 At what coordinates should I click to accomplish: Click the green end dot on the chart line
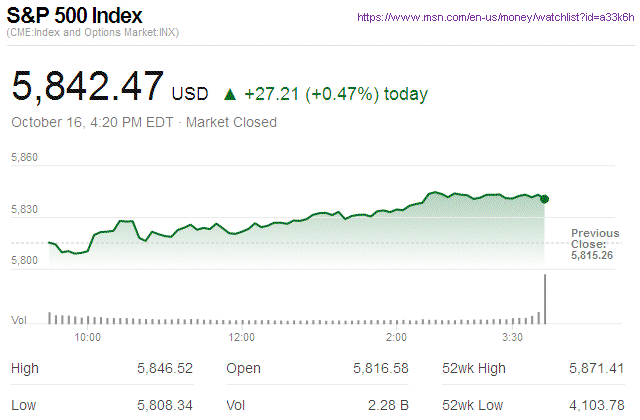click(x=544, y=199)
